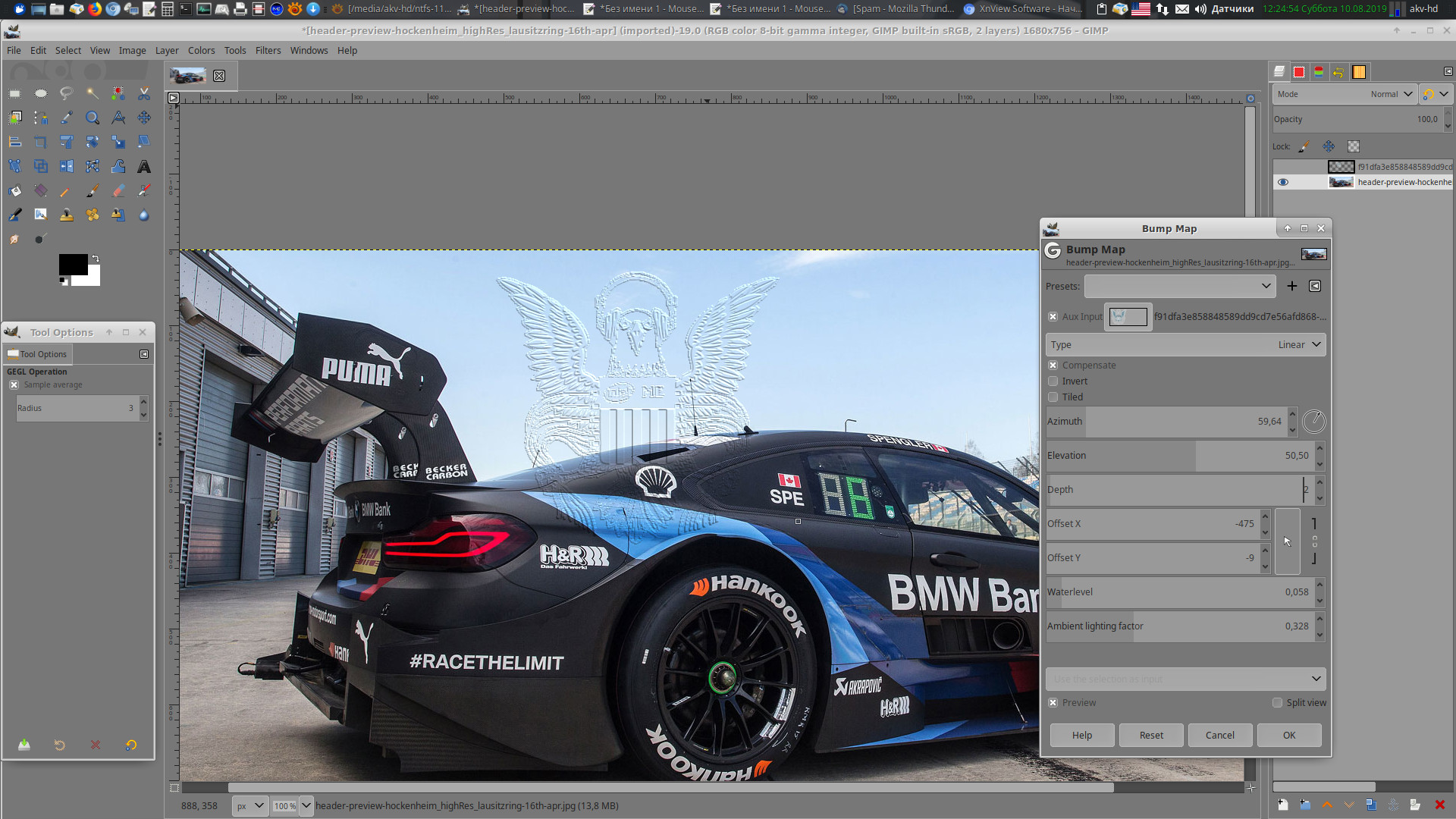The height and width of the screenshot is (819, 1456).
Task: Toggle the Compensate checkbox
Action: click(x=1053, y=366)
